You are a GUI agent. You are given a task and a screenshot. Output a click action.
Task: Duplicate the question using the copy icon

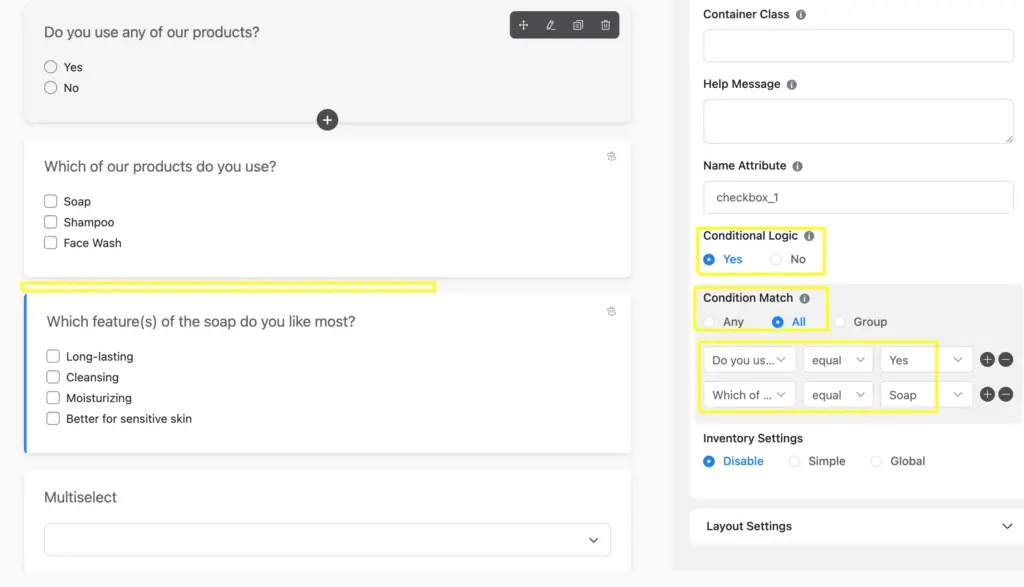[x=578, y=25]
